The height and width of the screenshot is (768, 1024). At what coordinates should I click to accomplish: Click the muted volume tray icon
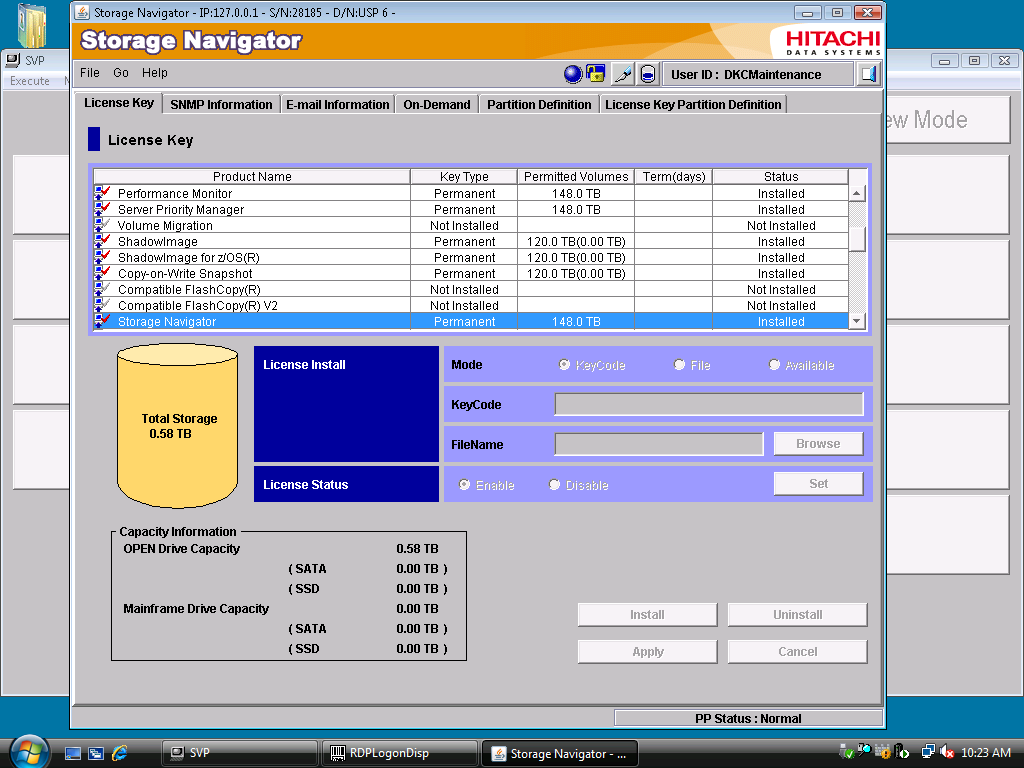point(946,752)
